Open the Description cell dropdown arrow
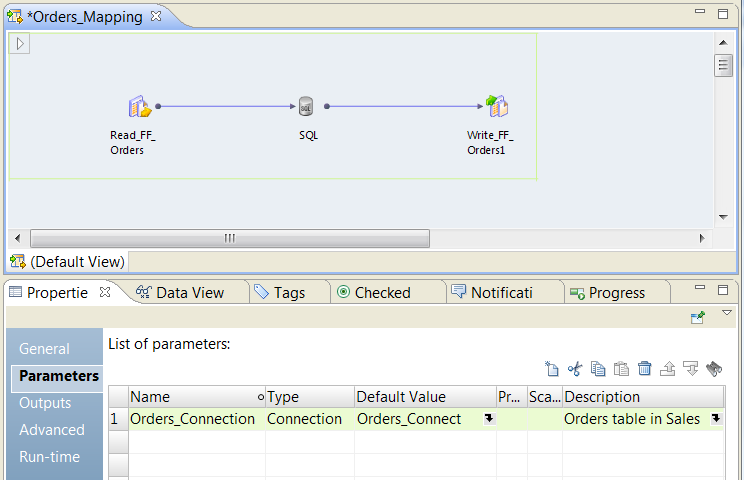This screenshot has height=480, width=744. [x=716, y=419]
